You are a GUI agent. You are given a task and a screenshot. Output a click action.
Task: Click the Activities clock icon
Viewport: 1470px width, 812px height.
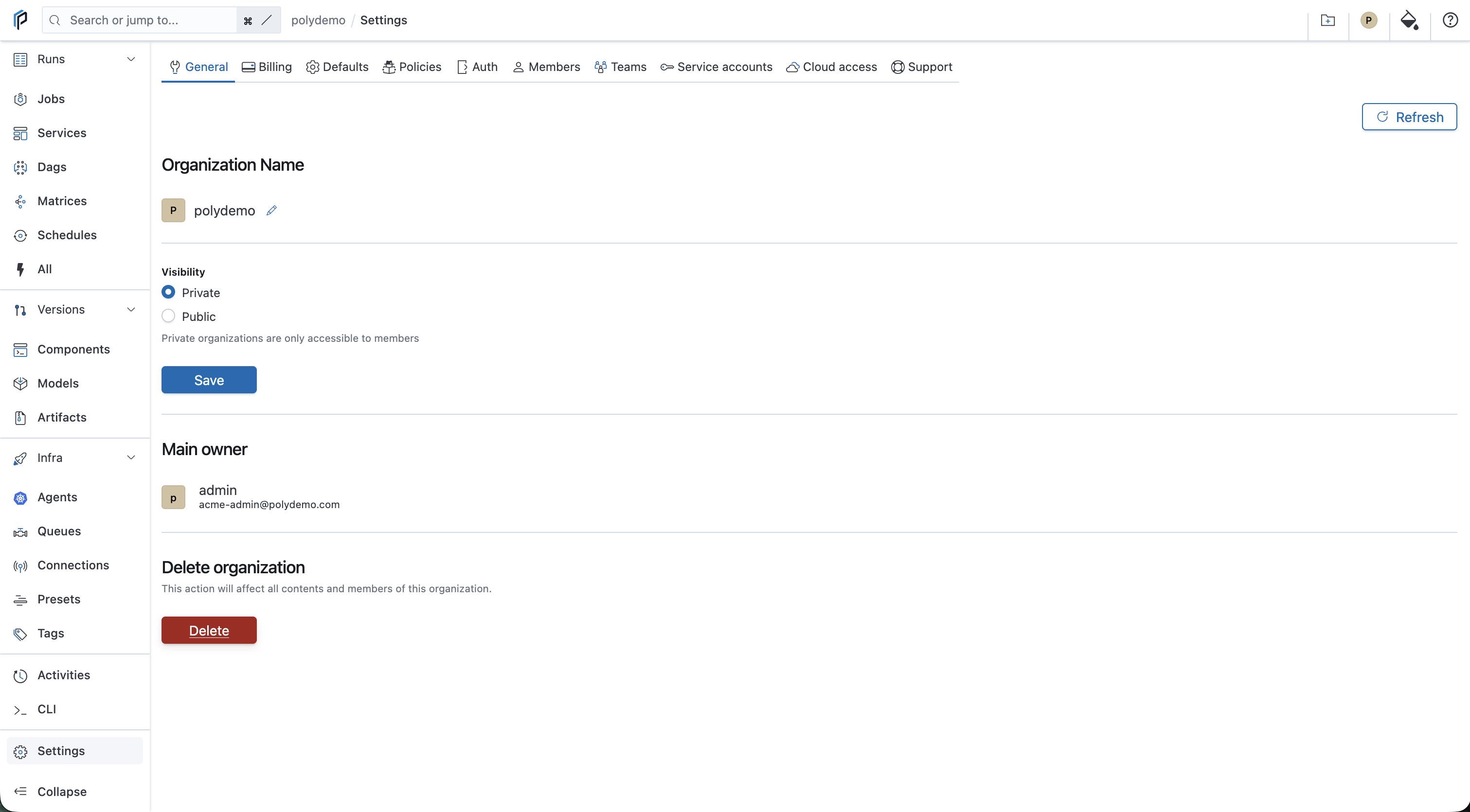tap(20, 676)
